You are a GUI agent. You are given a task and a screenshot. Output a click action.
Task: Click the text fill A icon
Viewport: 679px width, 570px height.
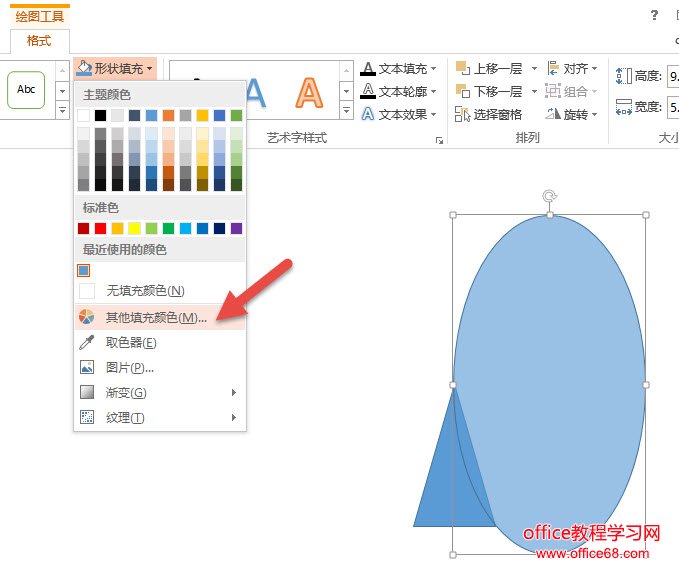[x=368, y=68]
